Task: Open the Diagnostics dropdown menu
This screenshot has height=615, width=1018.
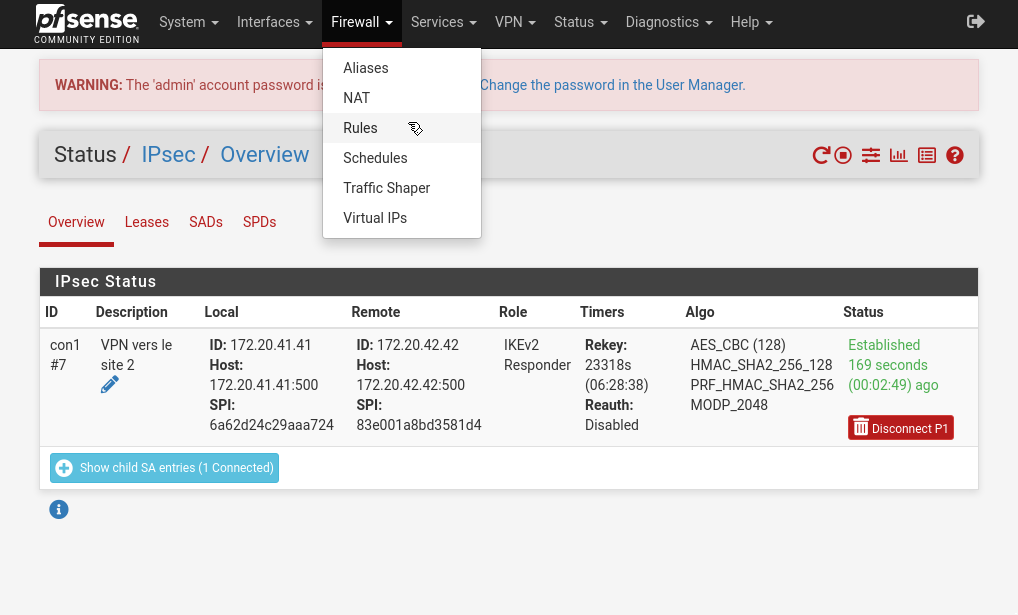Action: click(x=669, y=22)
